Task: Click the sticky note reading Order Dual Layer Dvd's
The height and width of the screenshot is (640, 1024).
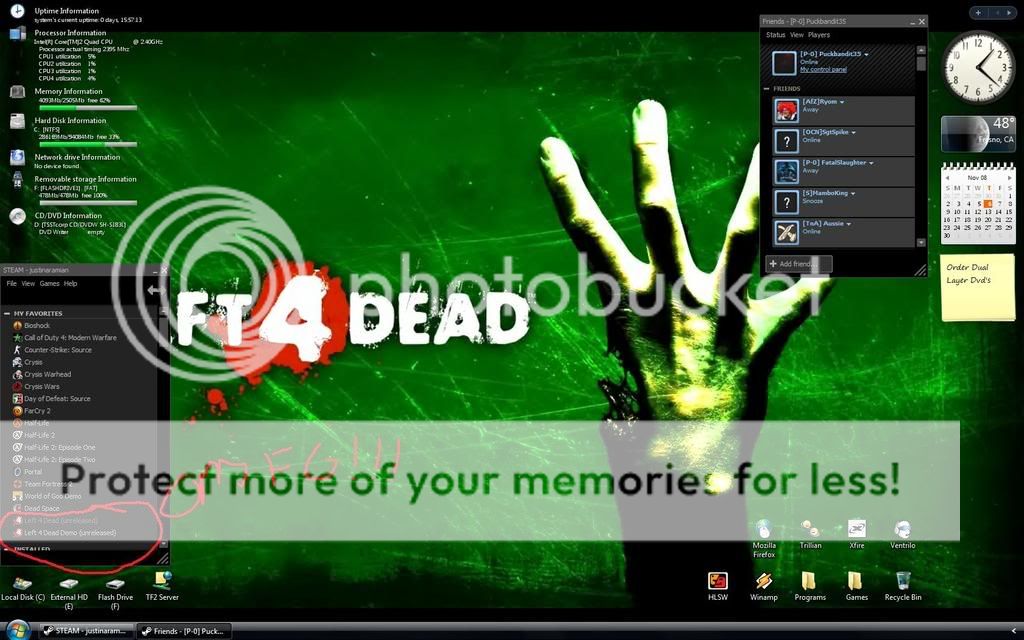Action: [x=978, y=287]
